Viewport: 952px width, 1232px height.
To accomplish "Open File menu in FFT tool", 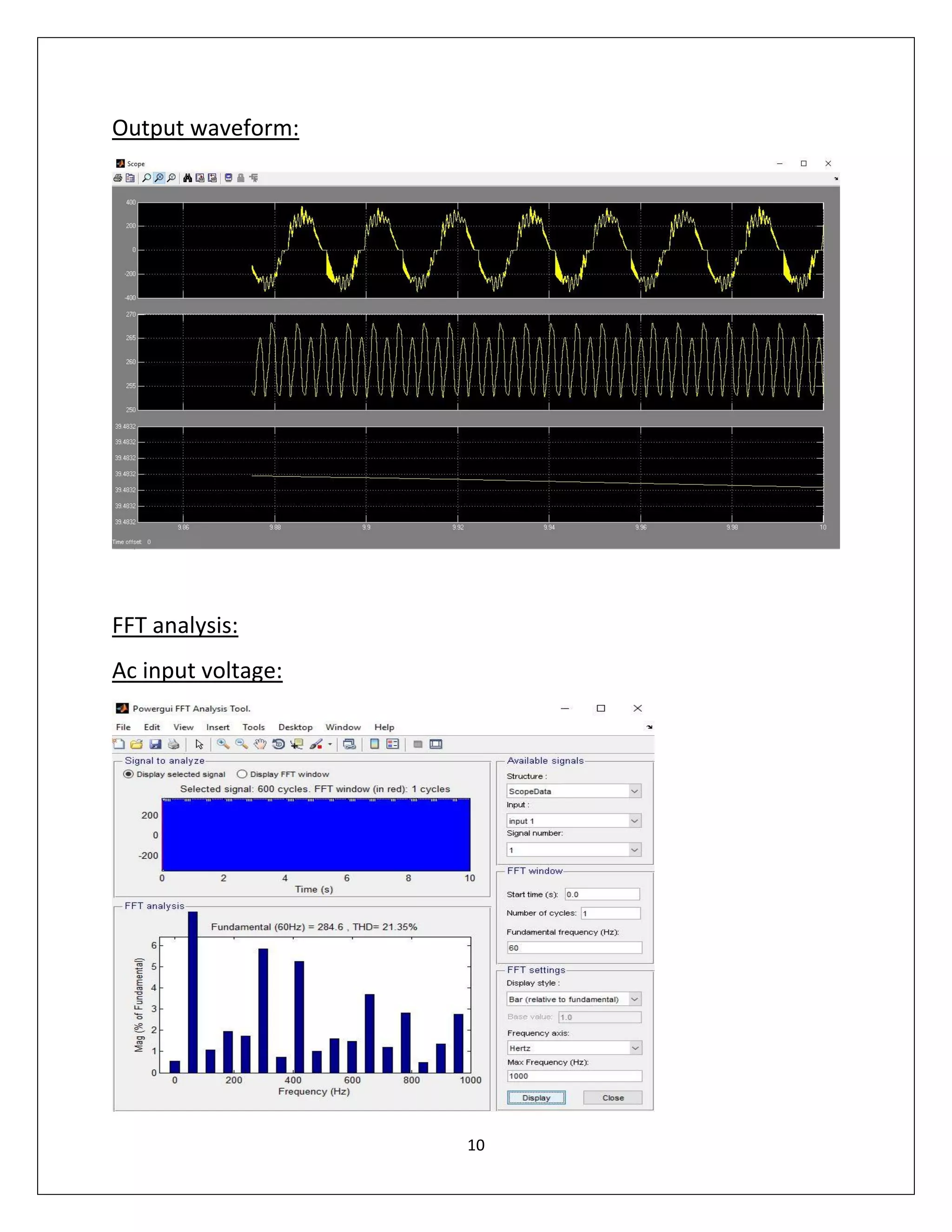I will tap(123, 727).
